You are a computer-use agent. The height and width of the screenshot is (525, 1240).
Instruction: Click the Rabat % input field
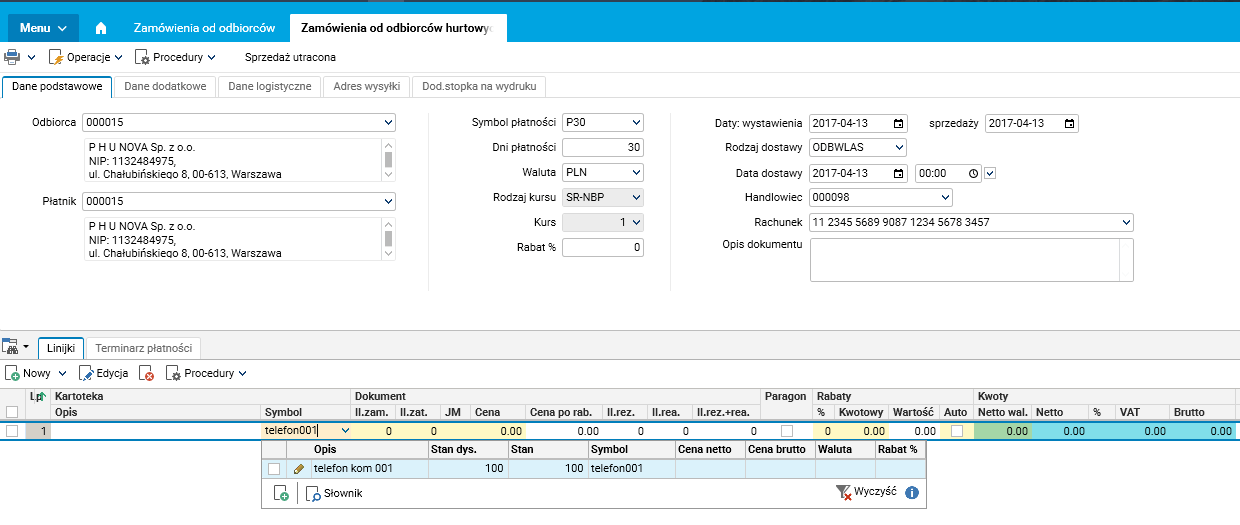[x=603, y=247]
